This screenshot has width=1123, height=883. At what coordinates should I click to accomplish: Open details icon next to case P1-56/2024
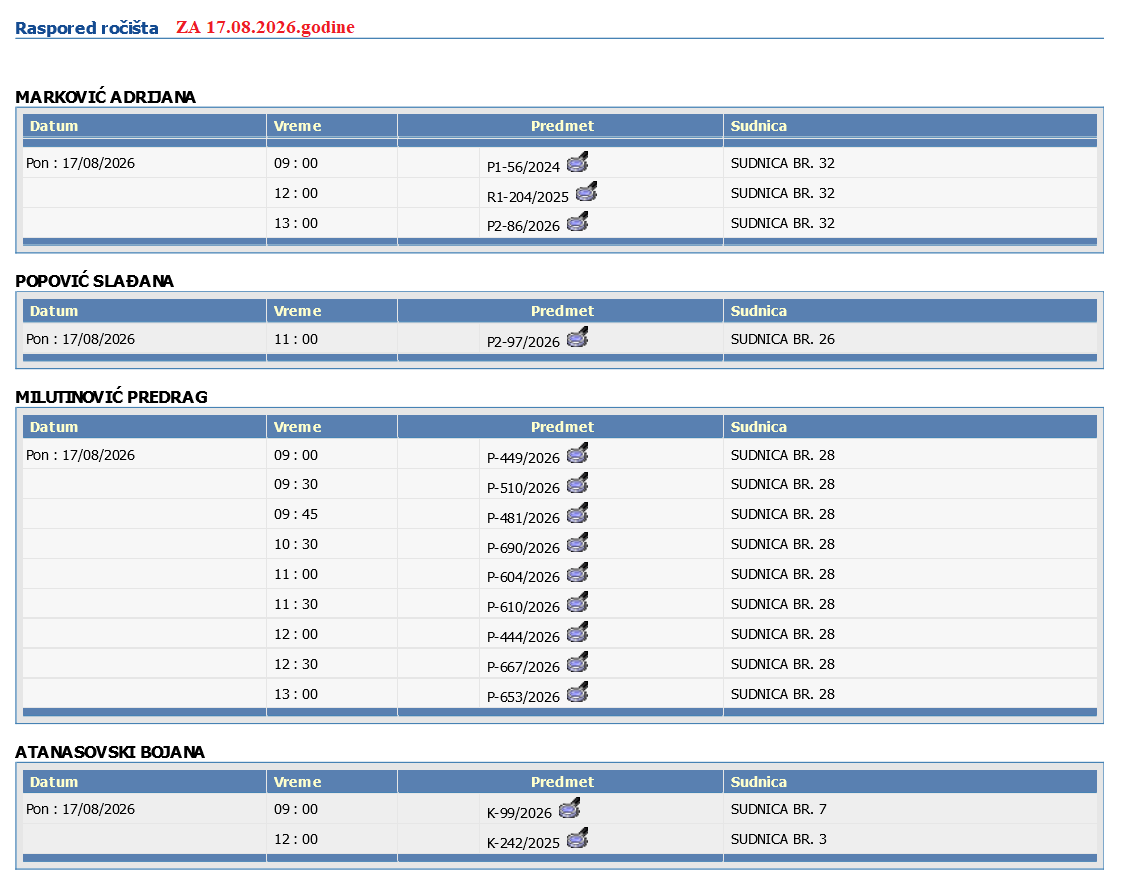(x=577, y=163)
